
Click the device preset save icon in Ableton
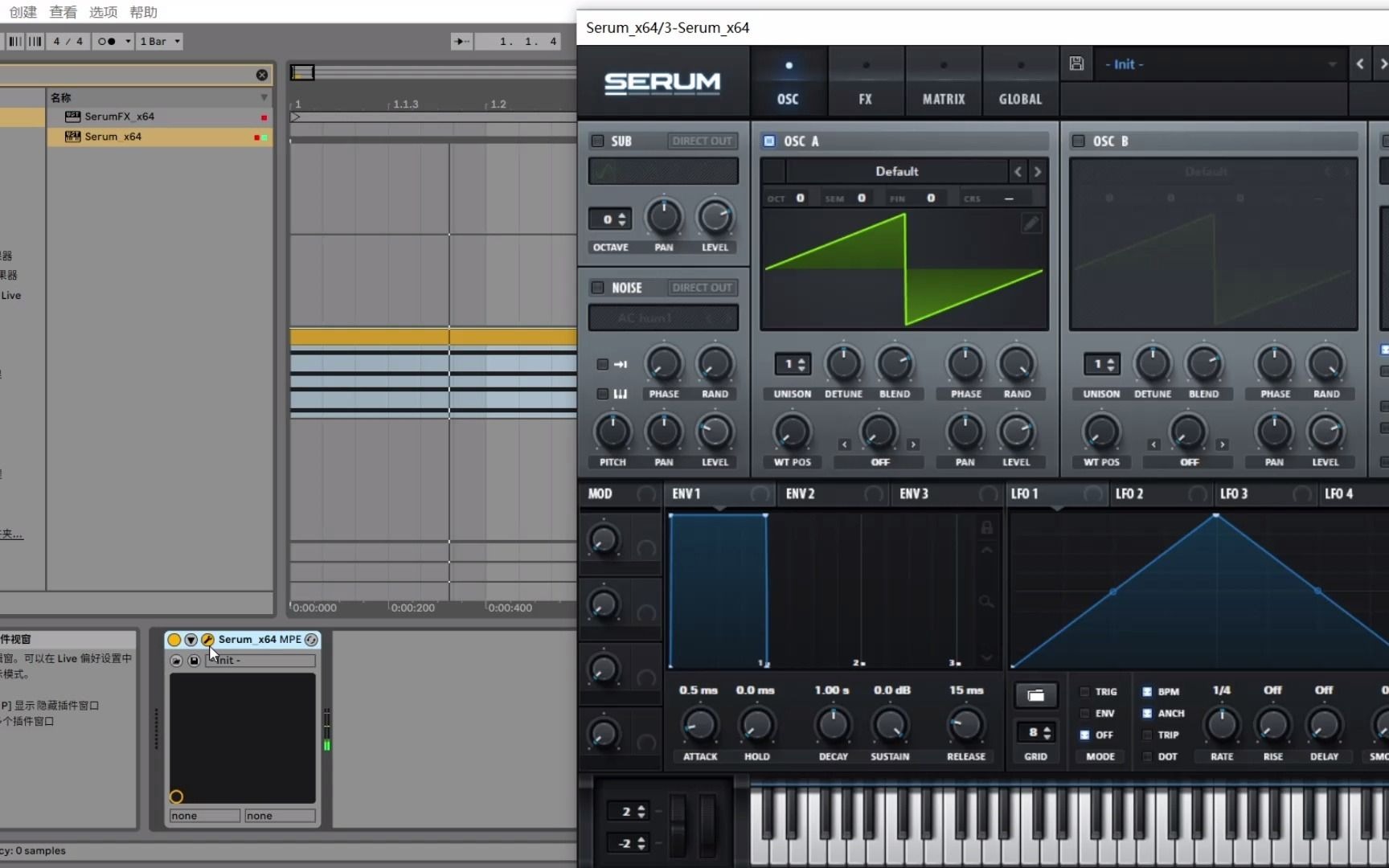(x=194, y=661)
